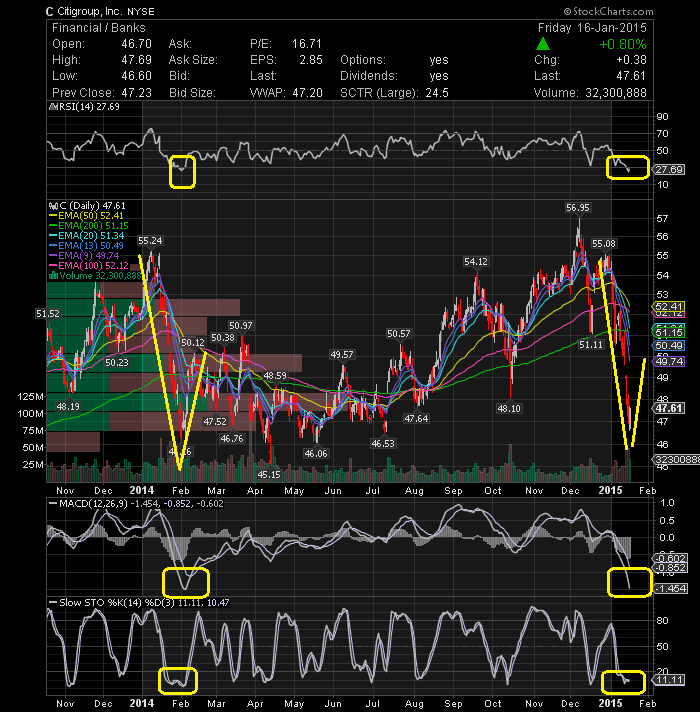700x712 pixels.
Task: Click the 47.61 last price tag on right axis
Action: pos(669,408)
